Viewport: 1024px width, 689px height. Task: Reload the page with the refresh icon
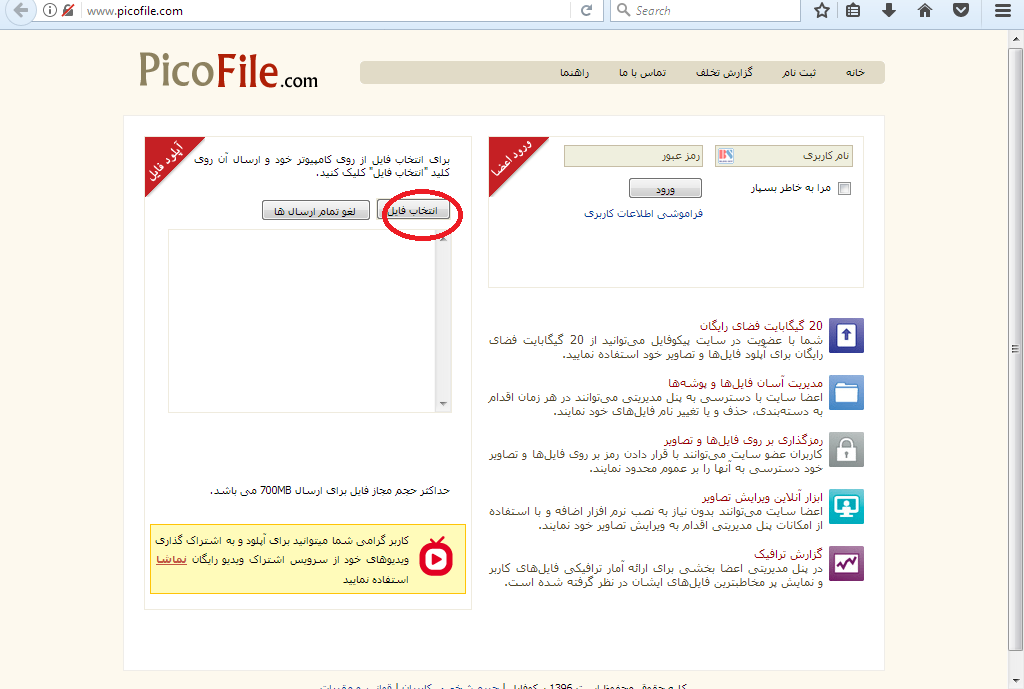586,11
